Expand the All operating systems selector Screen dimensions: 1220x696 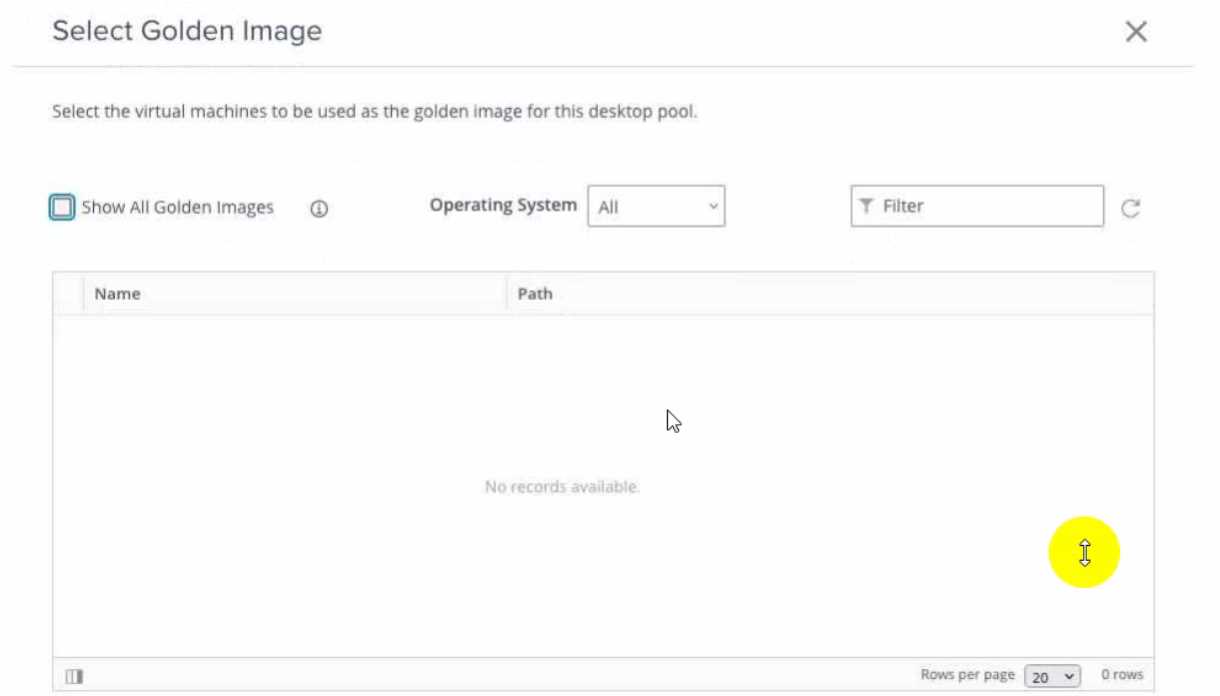click(656, 206)
